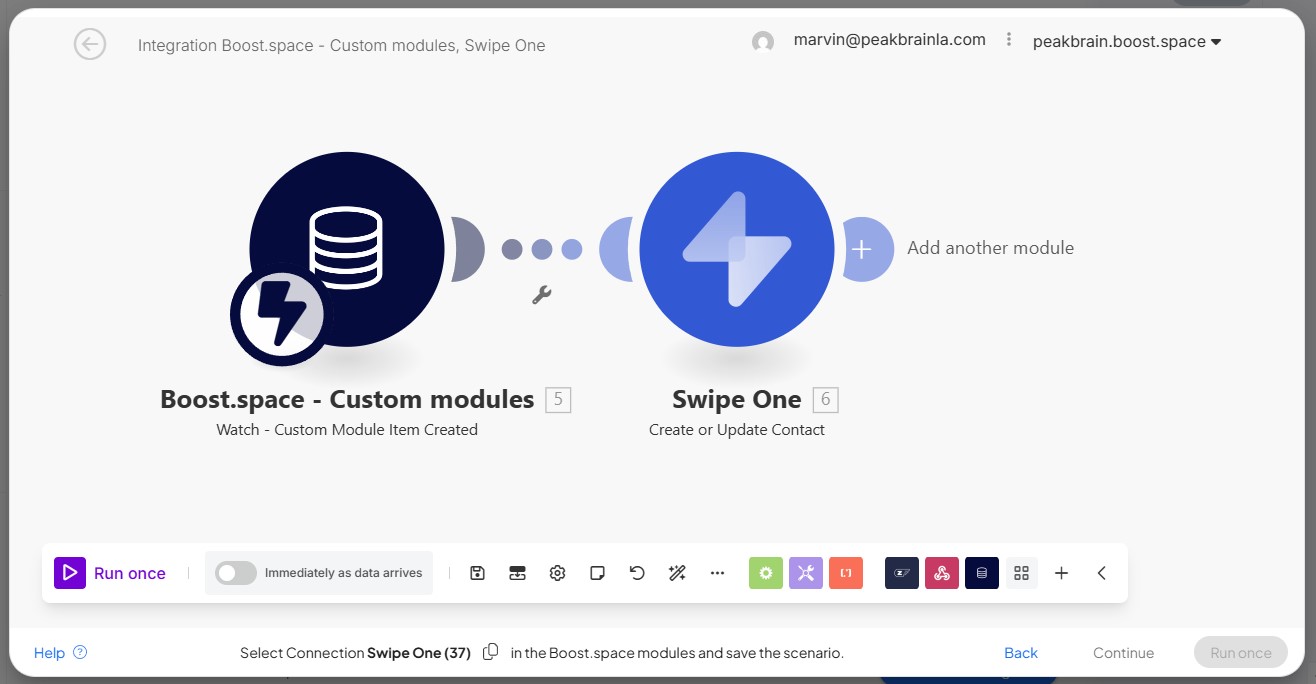
Task: Save the scenario with the disk icon
Action: pos(477,573)
